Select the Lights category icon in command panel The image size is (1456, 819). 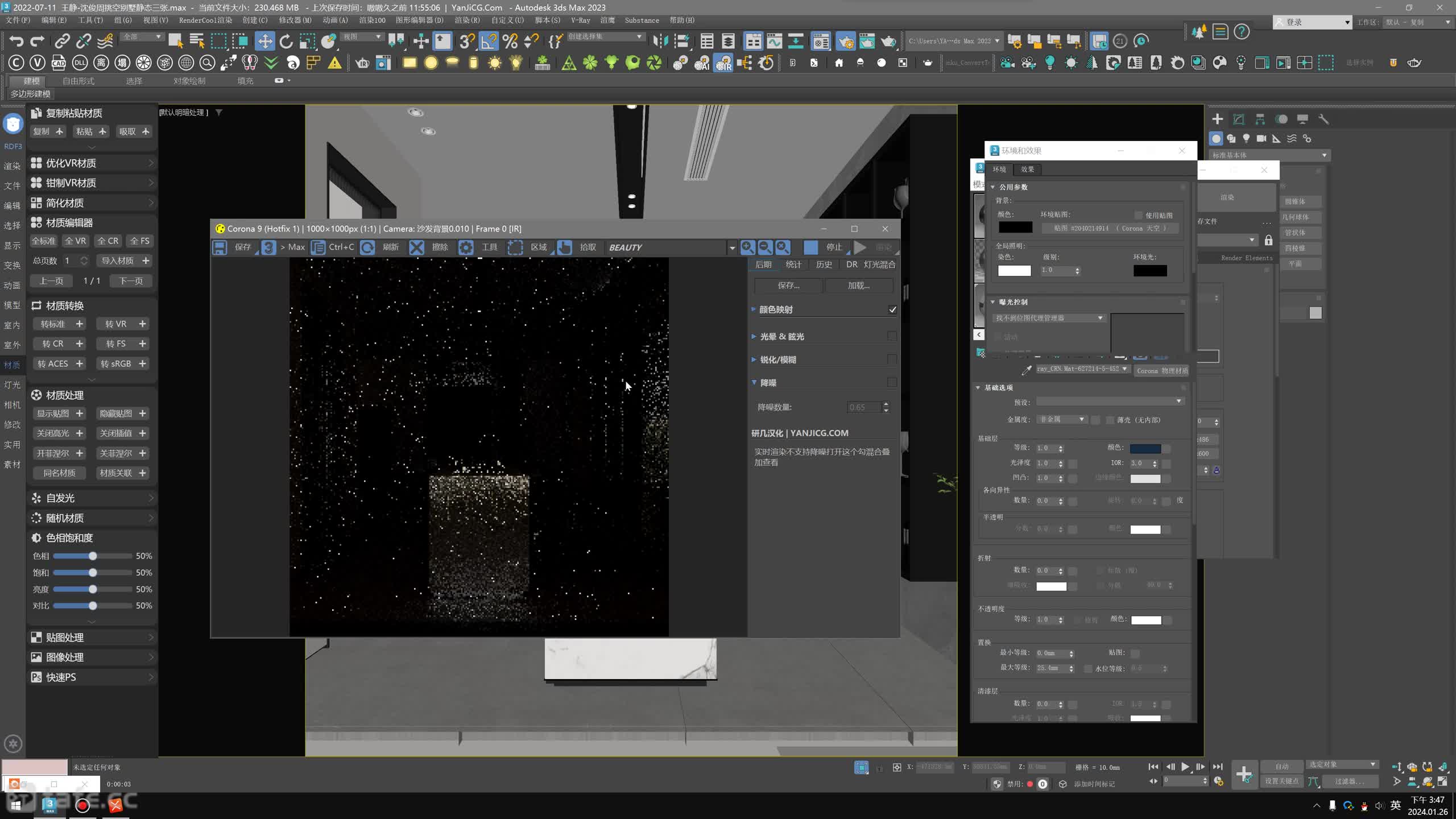pyautogui.click(x=1246, y=138)
